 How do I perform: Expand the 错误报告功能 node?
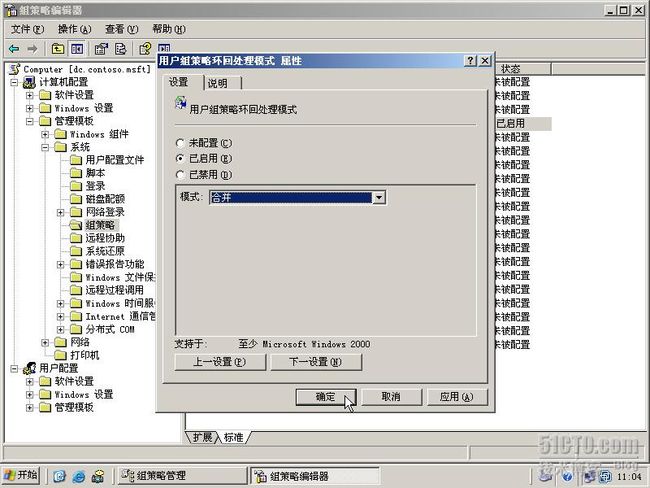[x=60, y=264]
